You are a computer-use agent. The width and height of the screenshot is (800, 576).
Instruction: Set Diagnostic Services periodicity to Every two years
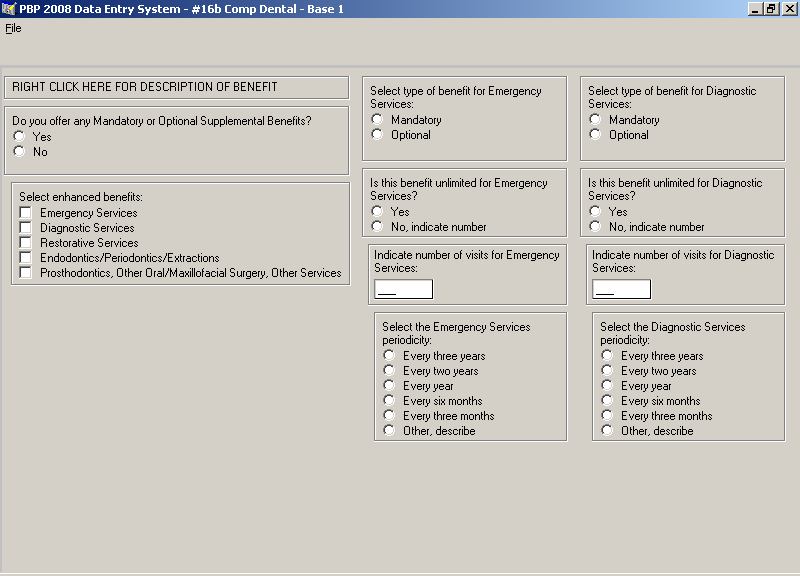pyautogui.click(x=607, y=370)
